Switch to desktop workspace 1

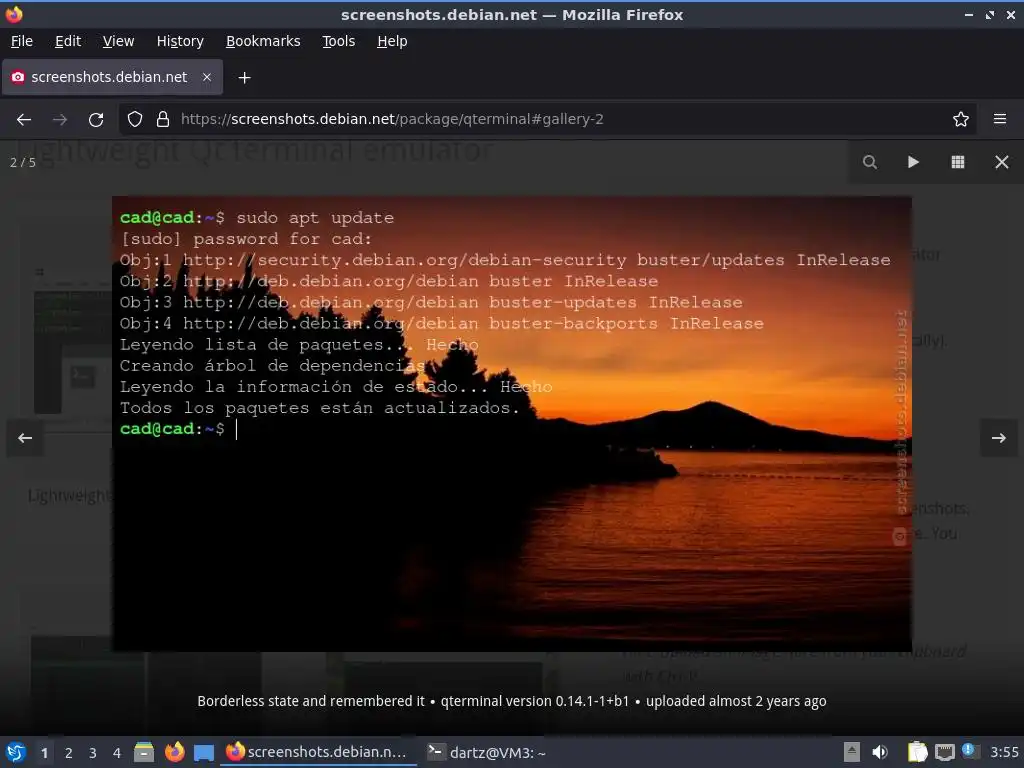click(x=44, y=753)
